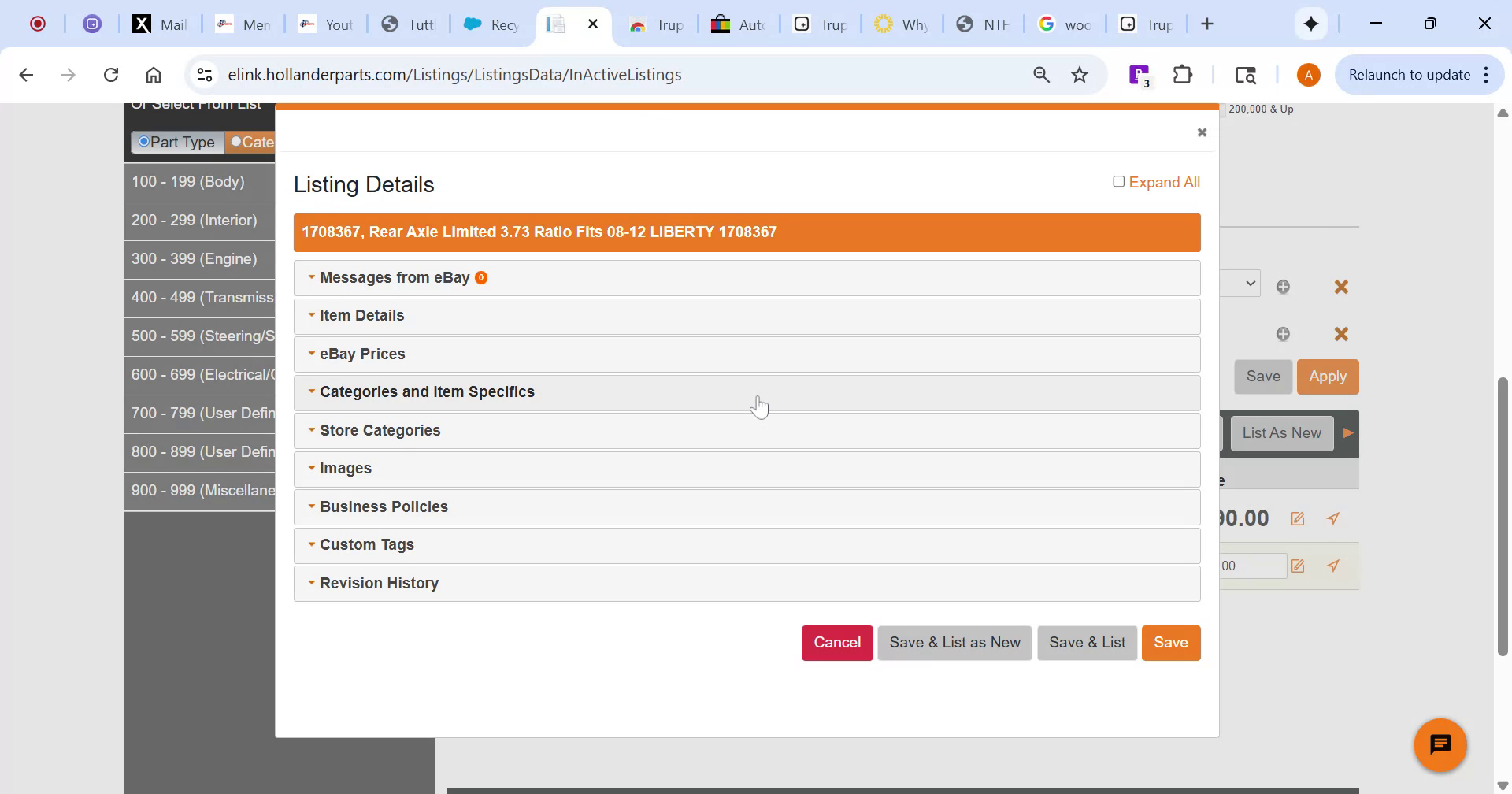This screenshot has height=794, width=1512.
Task: Click Save & List as New
Action: 954,642
